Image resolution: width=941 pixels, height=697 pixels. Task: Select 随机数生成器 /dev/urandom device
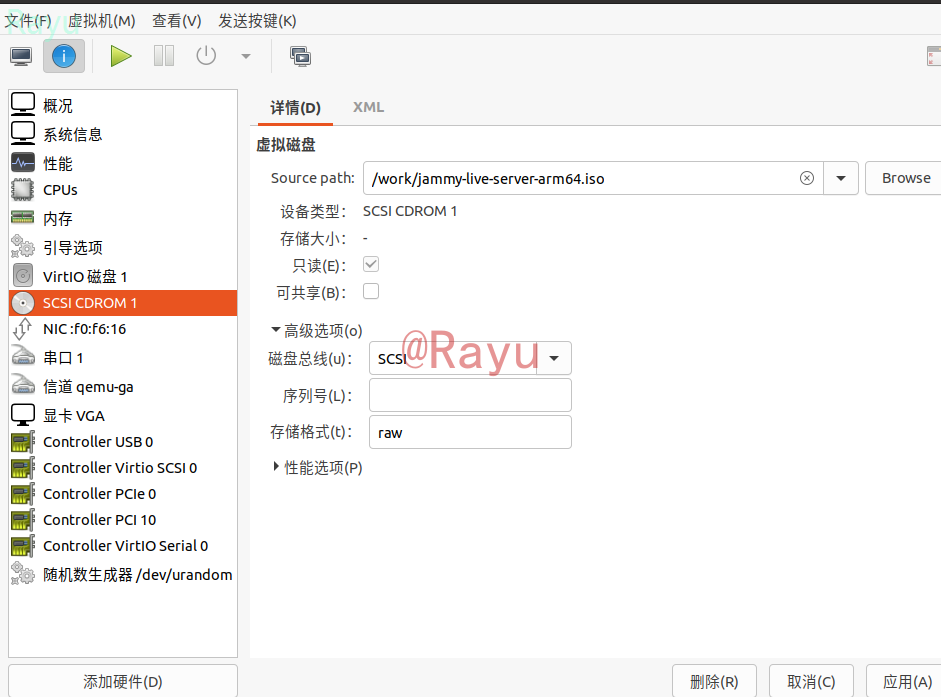(123, 575)
